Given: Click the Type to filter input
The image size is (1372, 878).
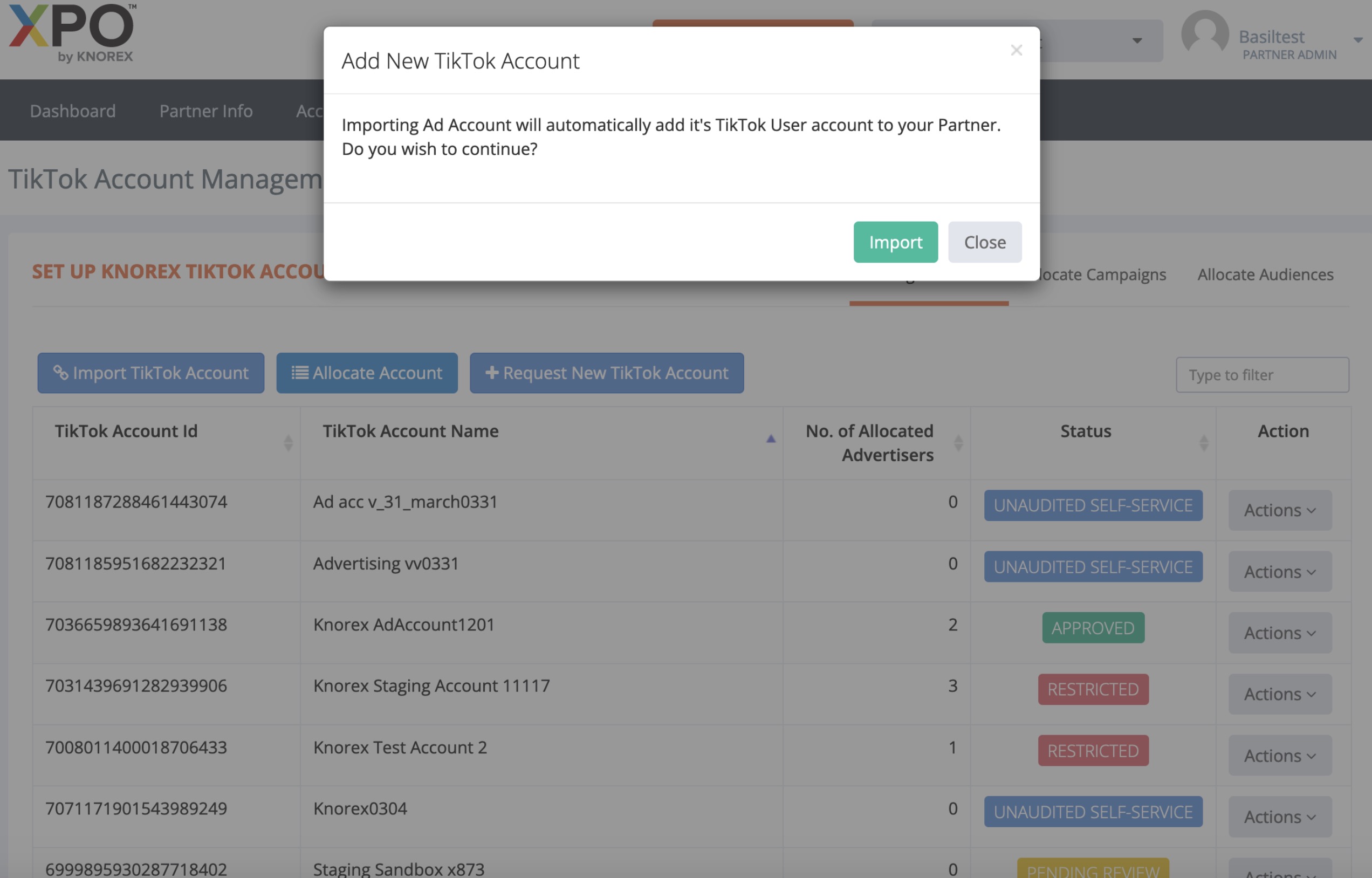Looking at the screenshot, I should [1261, 375].
